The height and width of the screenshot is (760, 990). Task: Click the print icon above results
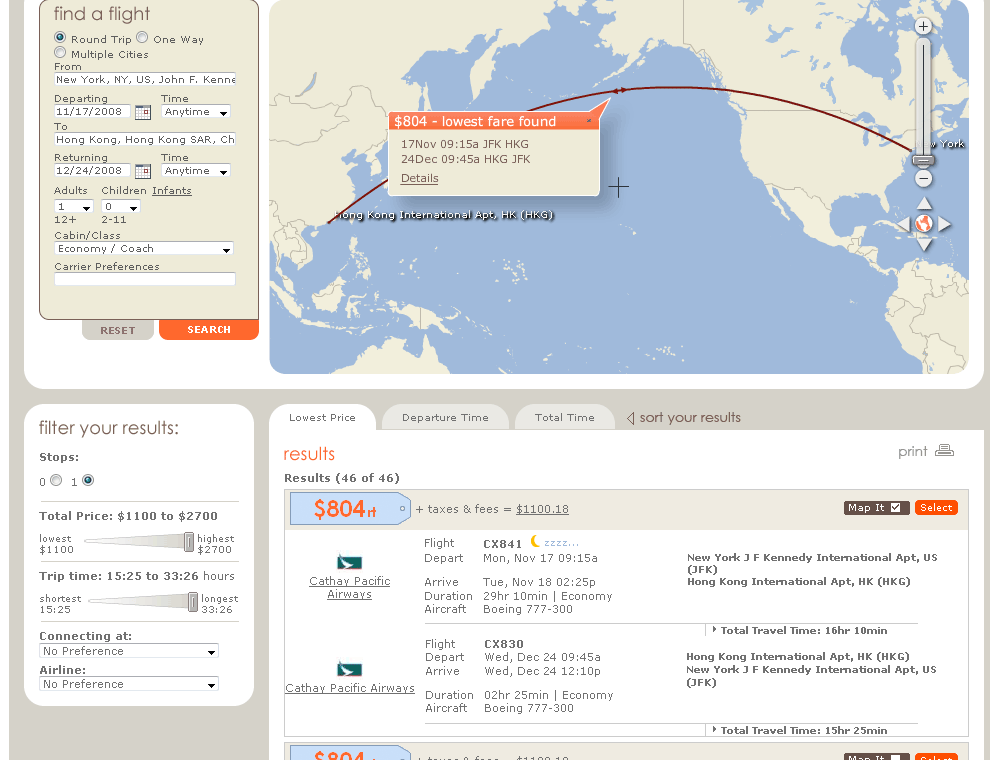coord(944,451)
